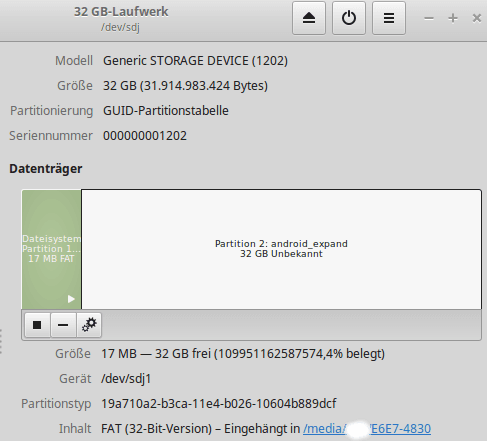Minimize the Disks window
This screenshot has height=441, width=487.
pos(429,18)
